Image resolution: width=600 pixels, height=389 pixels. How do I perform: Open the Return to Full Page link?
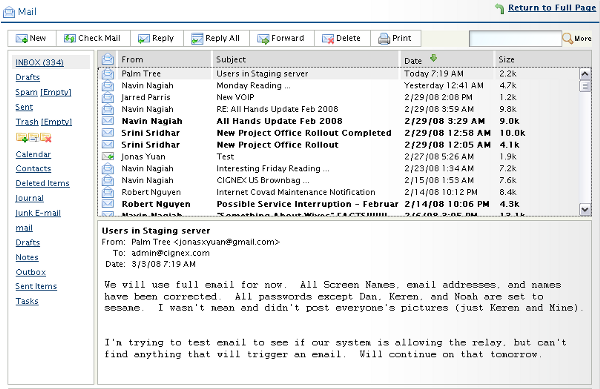pyautogui.click(x=552, y=8)
